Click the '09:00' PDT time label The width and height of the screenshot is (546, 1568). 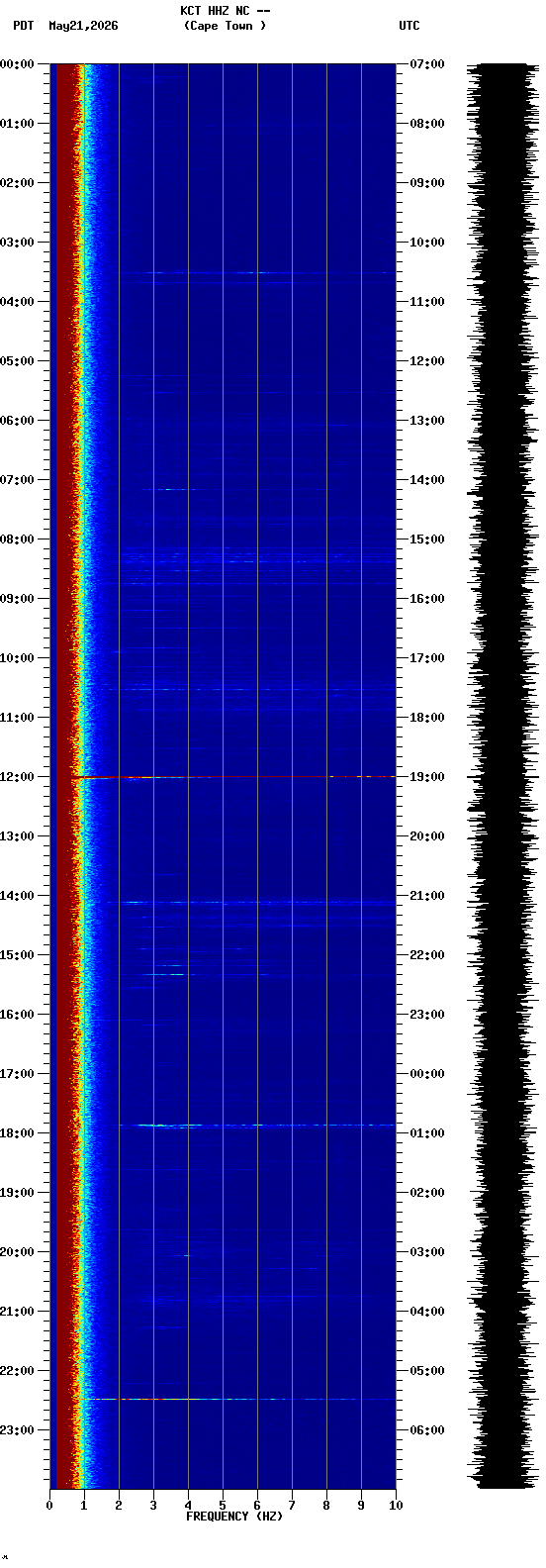point(17,599)
